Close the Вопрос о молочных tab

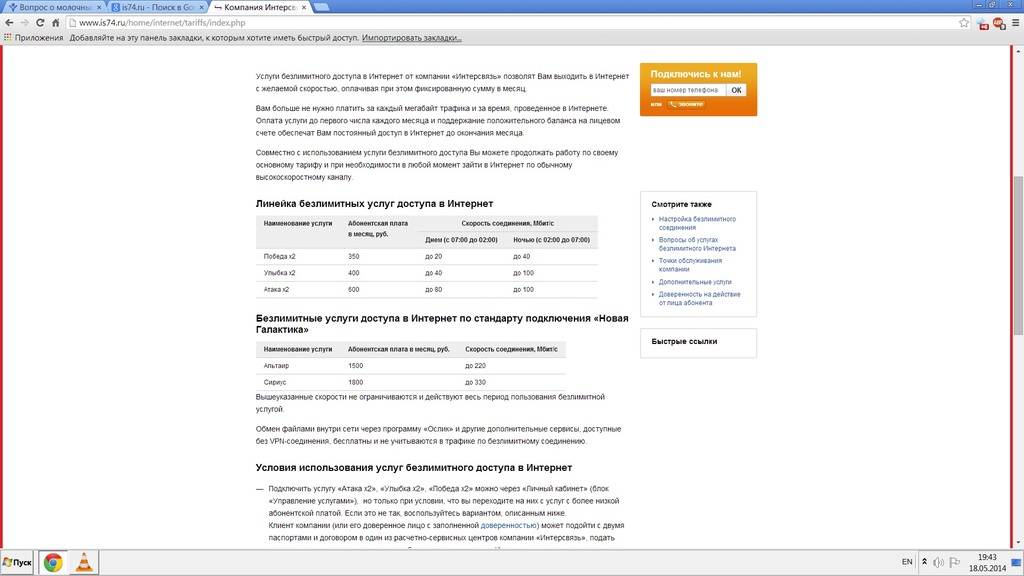(99, 7)
